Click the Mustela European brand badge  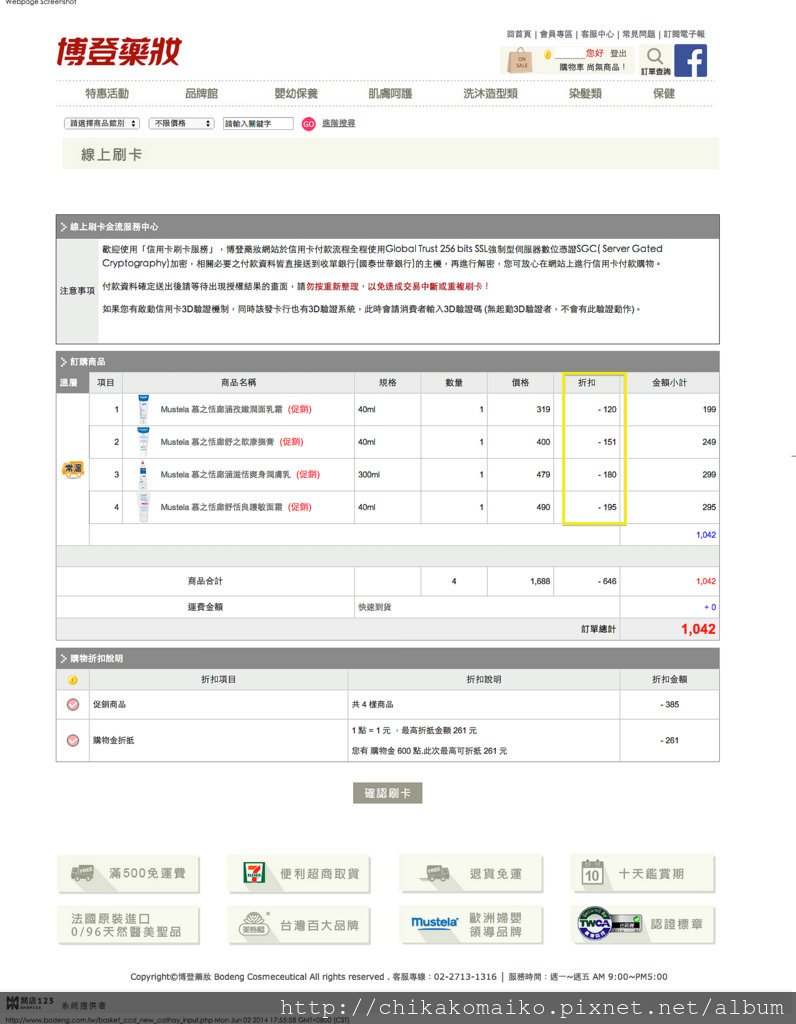pyautogui.click(x=471, y=925)
